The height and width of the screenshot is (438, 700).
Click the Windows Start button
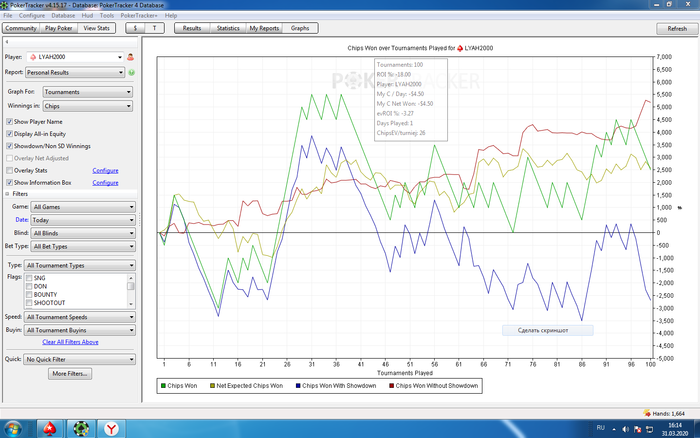pos(14,428)
